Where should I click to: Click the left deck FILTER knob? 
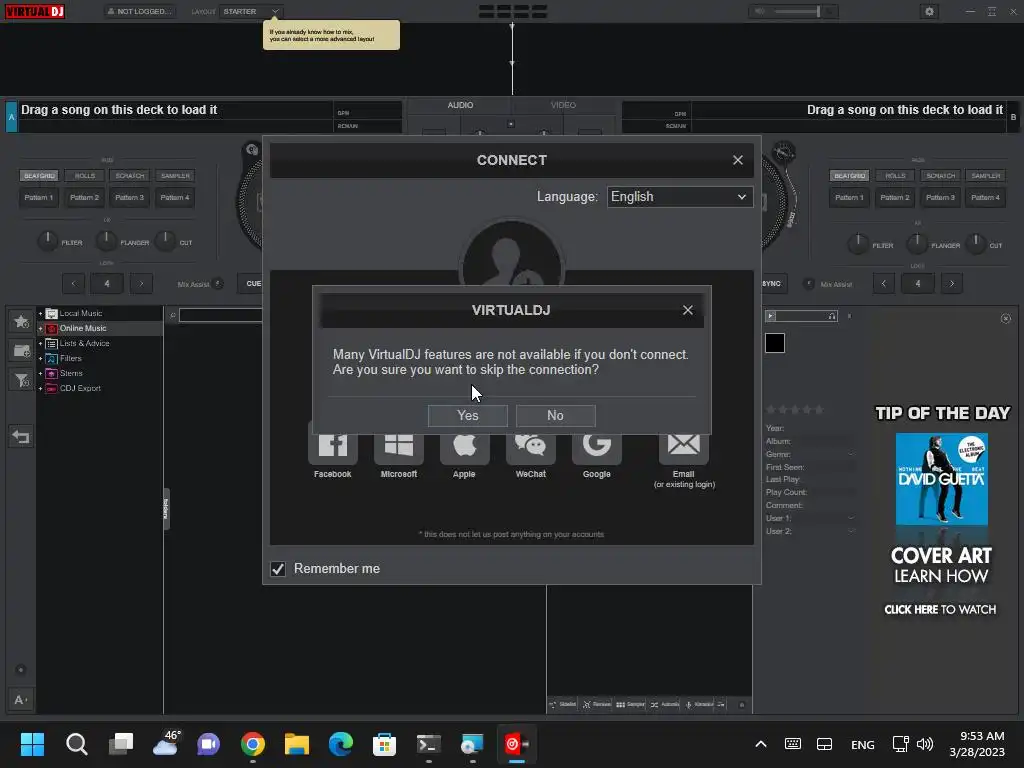(47, 241)
